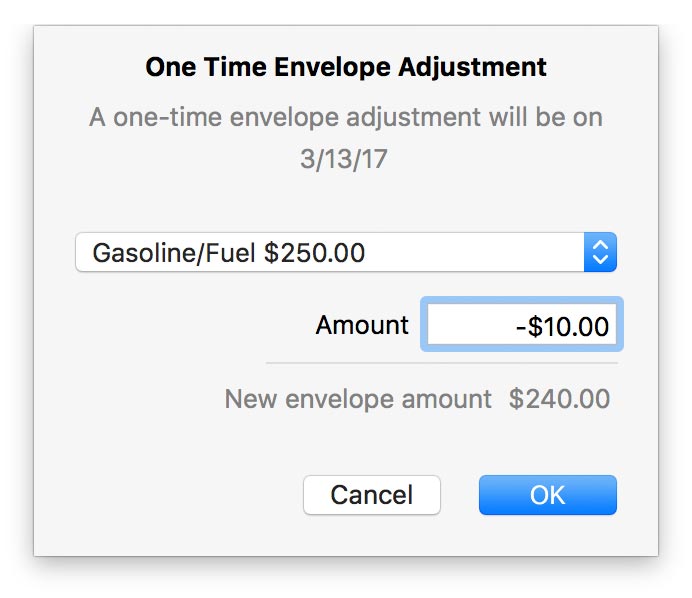Click the upward chevron of the envelope popup
This screenshot has height=598, width=692.
coord(600,246)
